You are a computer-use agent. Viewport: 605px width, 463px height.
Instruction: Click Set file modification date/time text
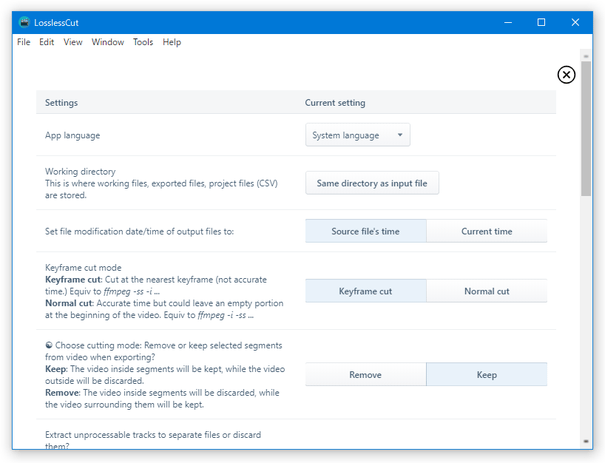(x=139, y=232)
